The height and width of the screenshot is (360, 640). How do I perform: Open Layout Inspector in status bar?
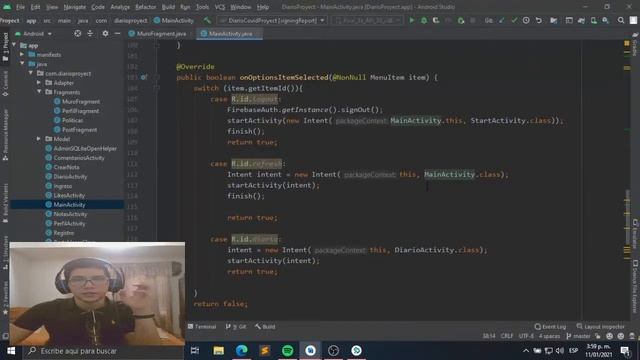tap(600, 327)
